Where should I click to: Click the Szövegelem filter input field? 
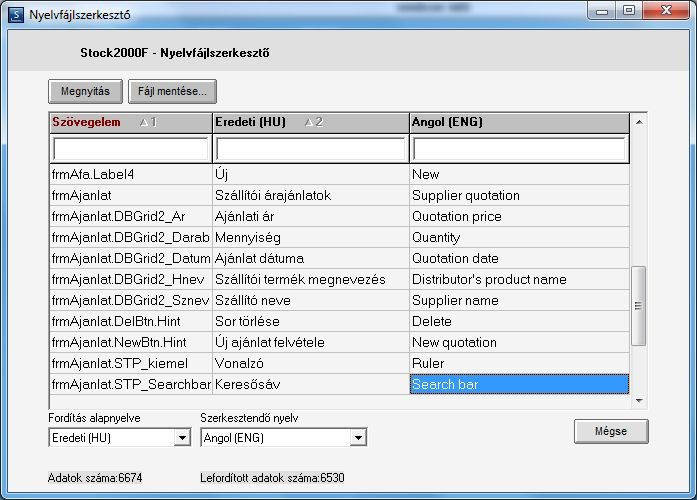pos(131,149)
